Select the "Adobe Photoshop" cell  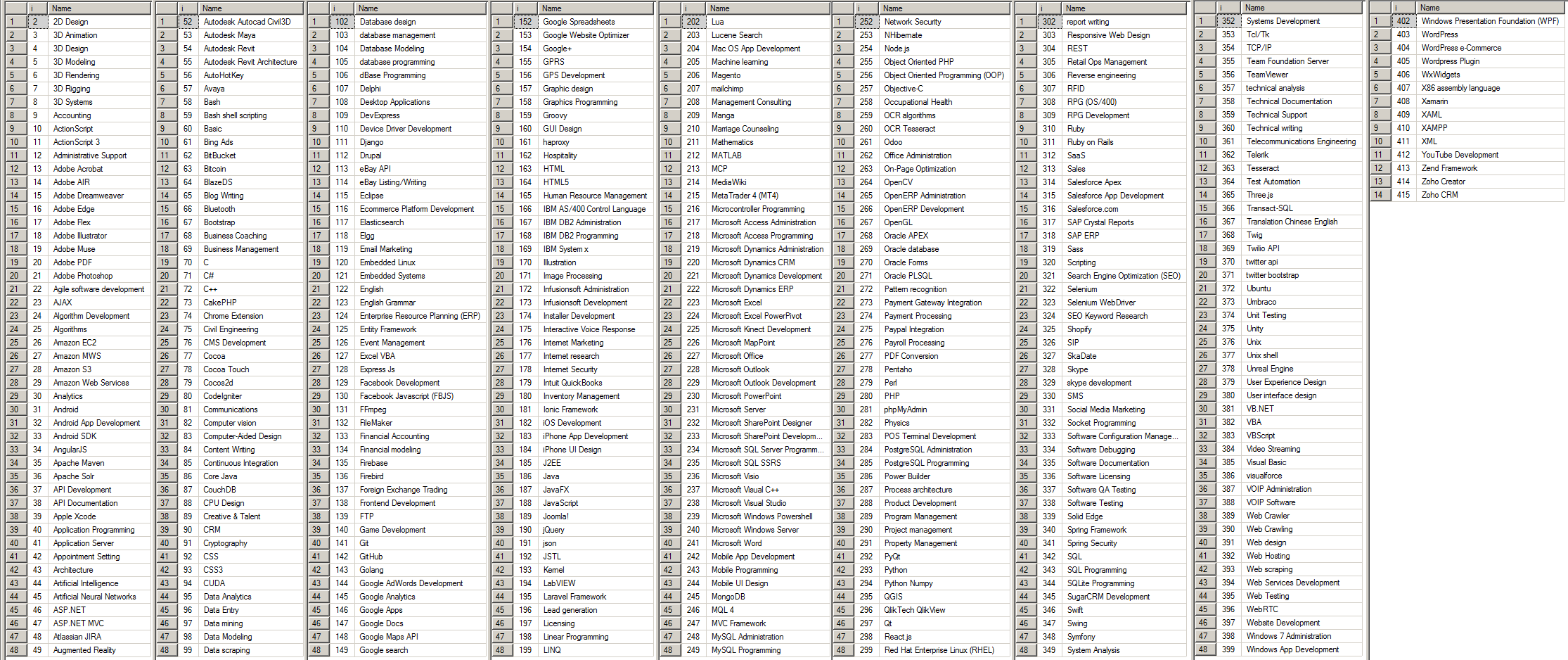(100, 276)
